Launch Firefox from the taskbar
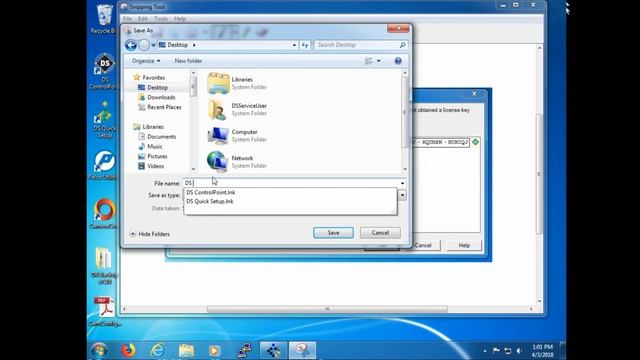 128,350
